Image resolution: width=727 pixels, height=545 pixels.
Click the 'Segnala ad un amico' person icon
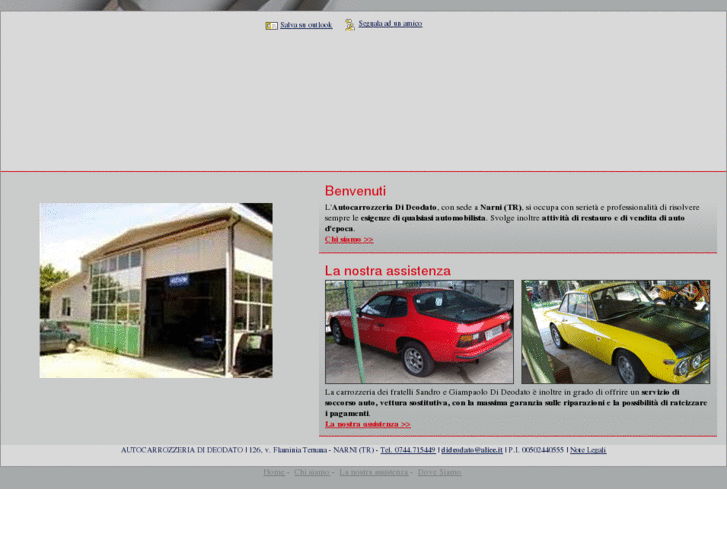[350, 25]
